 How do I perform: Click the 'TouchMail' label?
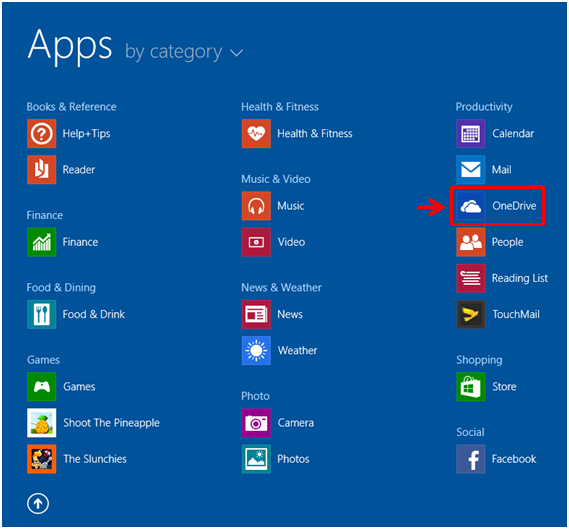[516, 314]
